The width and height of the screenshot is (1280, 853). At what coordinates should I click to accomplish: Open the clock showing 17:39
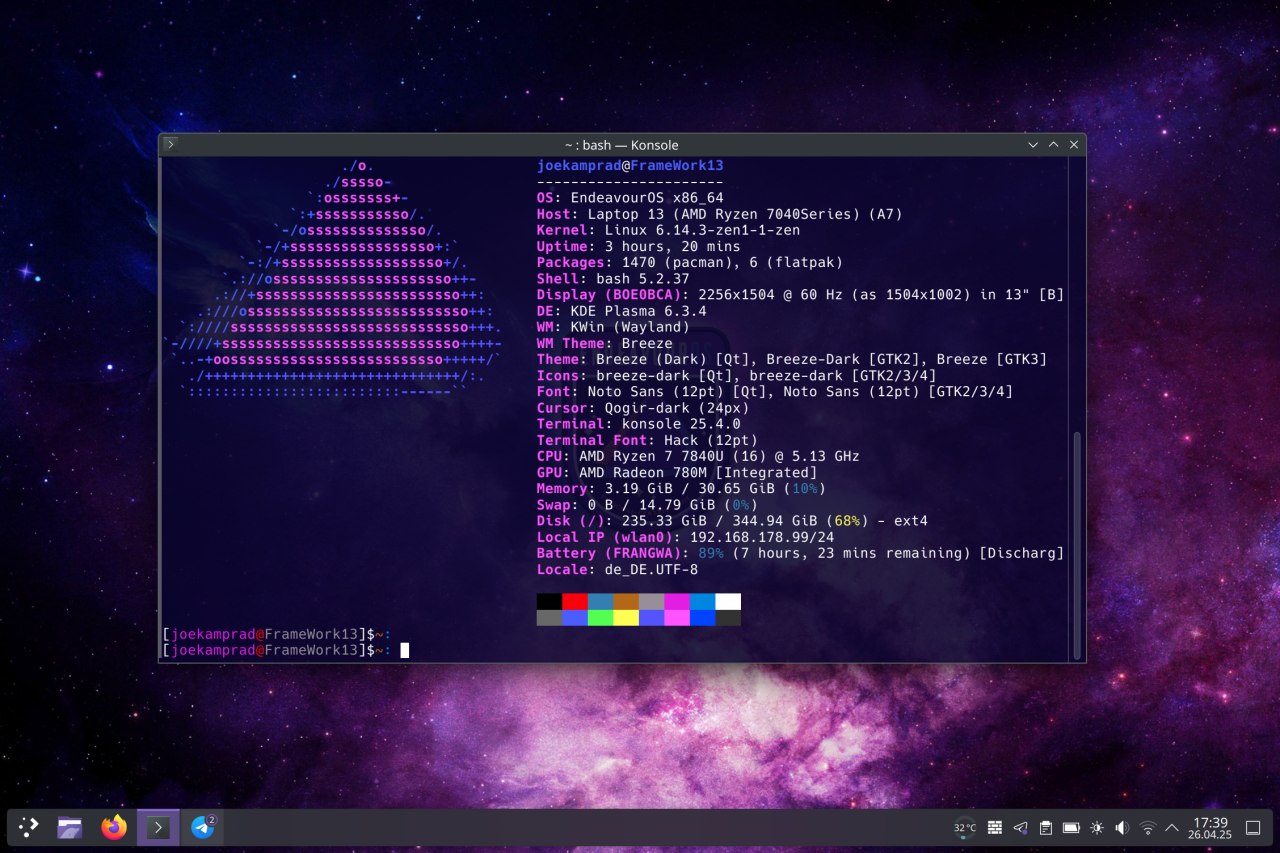pyautogui.click(x=1210, y=828)
